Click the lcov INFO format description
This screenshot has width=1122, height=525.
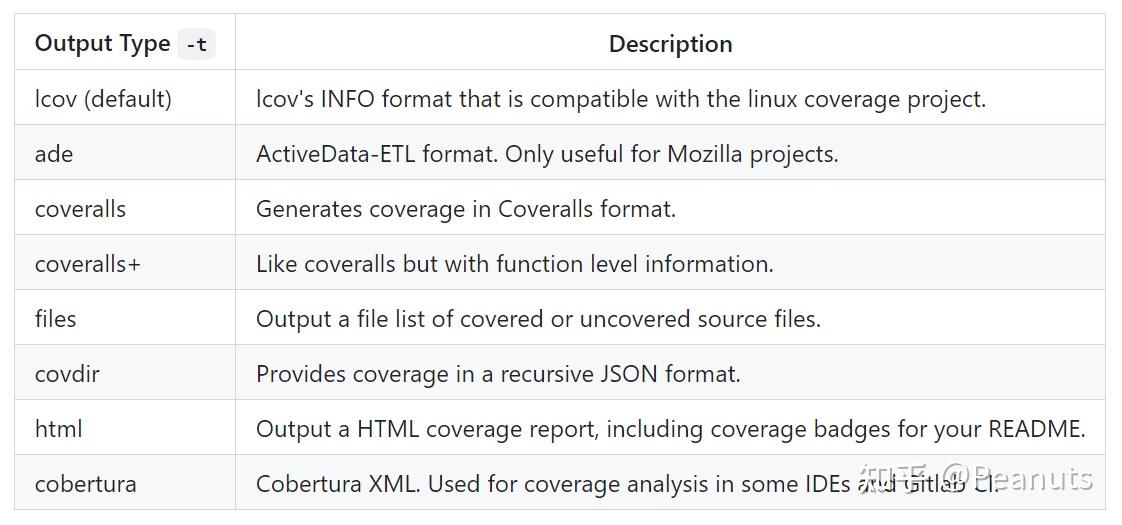click(x=620, y=99)
